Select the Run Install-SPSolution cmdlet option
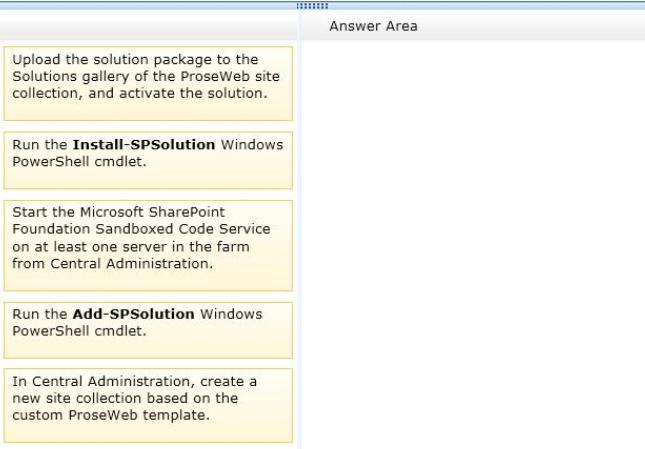645x449 pixels. pos(148,160)
